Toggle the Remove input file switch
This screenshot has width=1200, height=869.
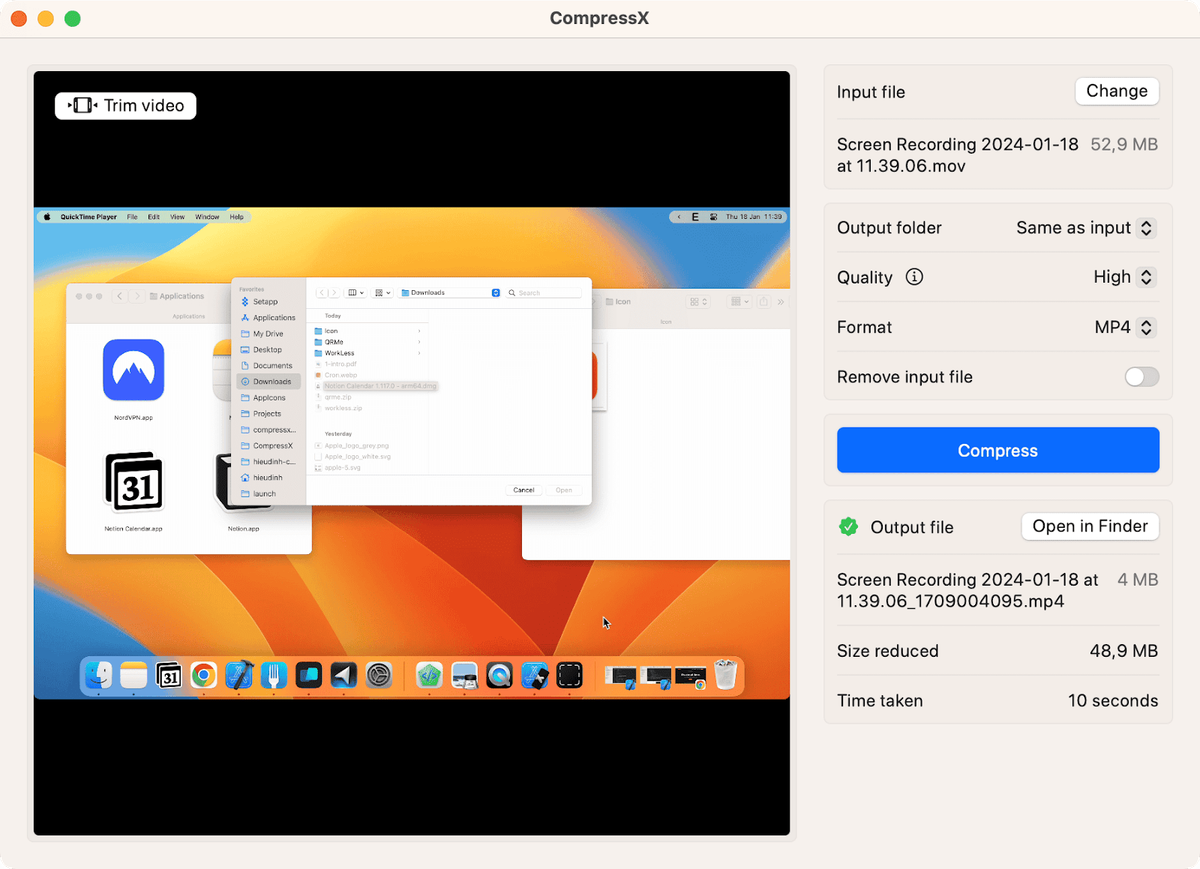tap(1141, 377)
